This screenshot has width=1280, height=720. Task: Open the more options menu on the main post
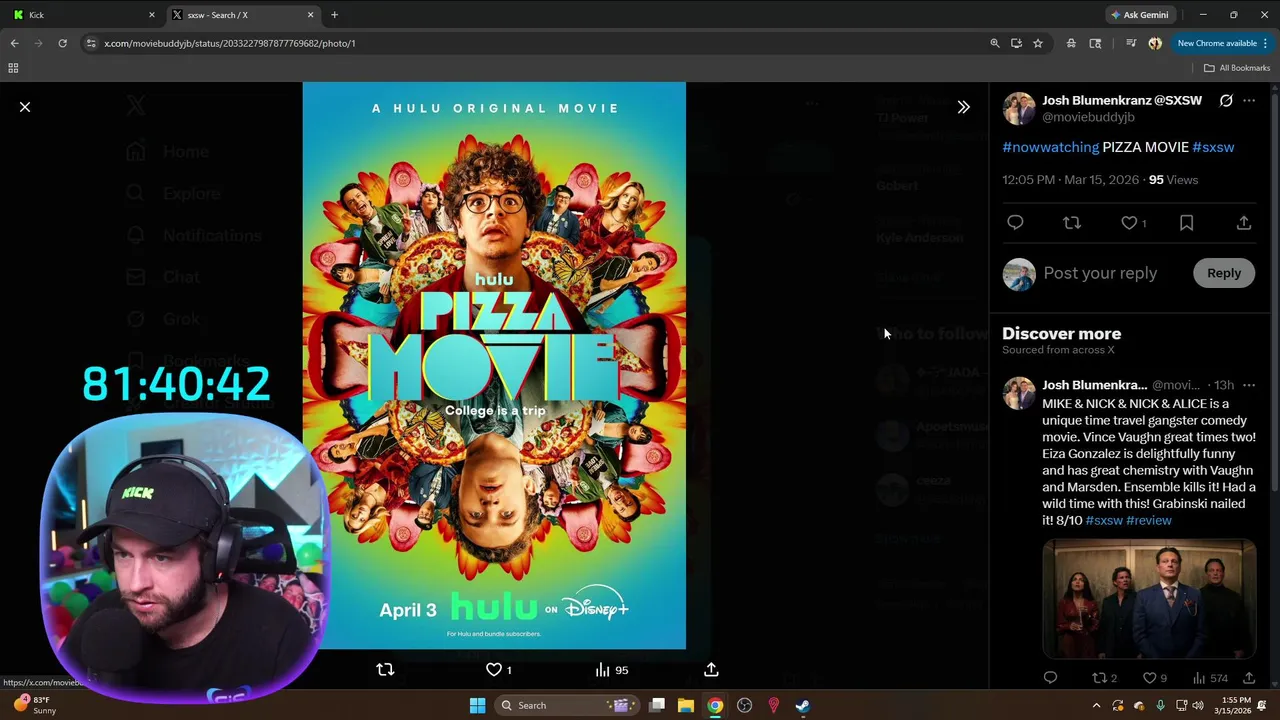(1249, 101)
